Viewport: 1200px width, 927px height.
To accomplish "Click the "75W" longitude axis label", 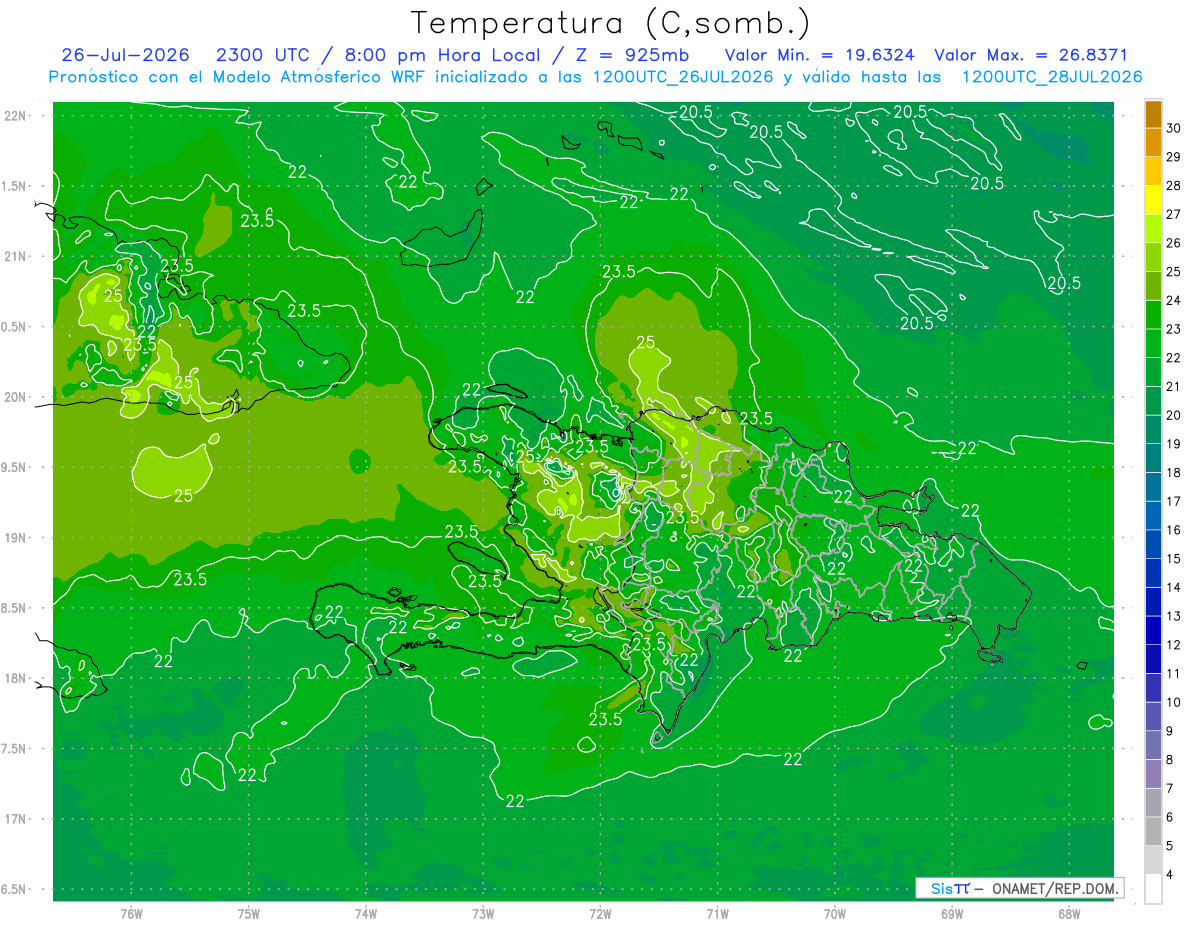I will click(249, 914).
